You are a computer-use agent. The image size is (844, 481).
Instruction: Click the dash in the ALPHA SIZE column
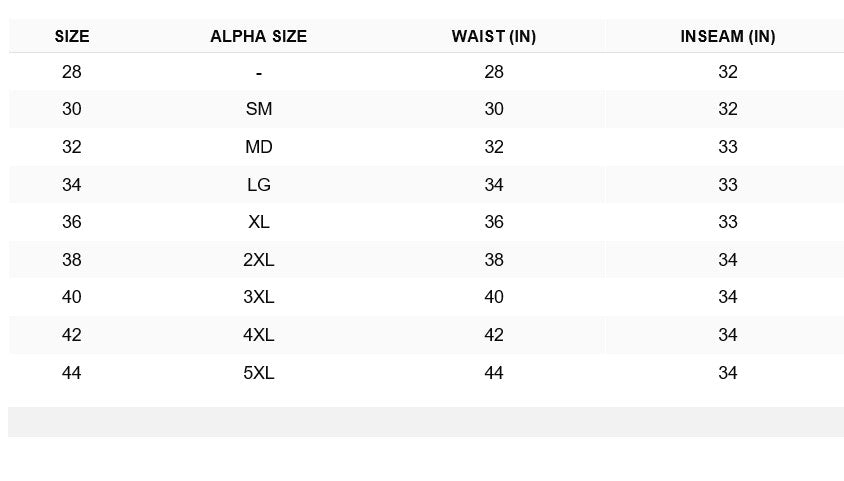pos(259,73)
